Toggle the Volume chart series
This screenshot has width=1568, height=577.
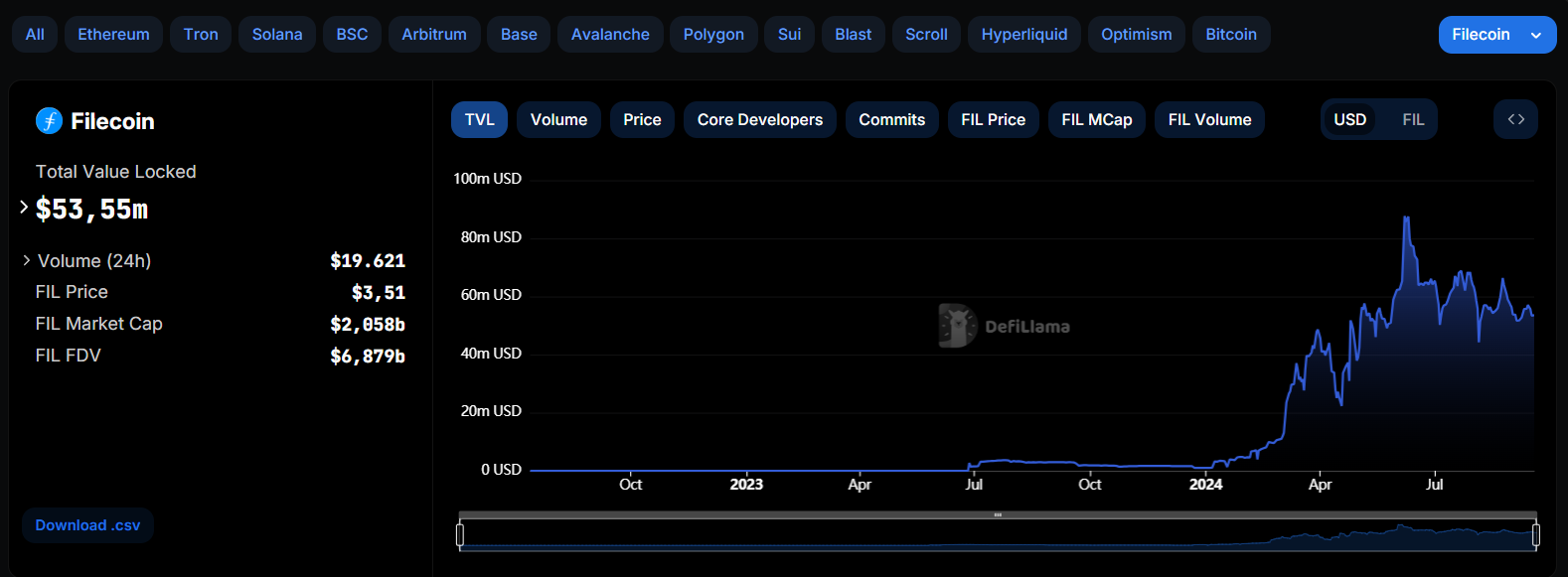(x=558, y=119)
